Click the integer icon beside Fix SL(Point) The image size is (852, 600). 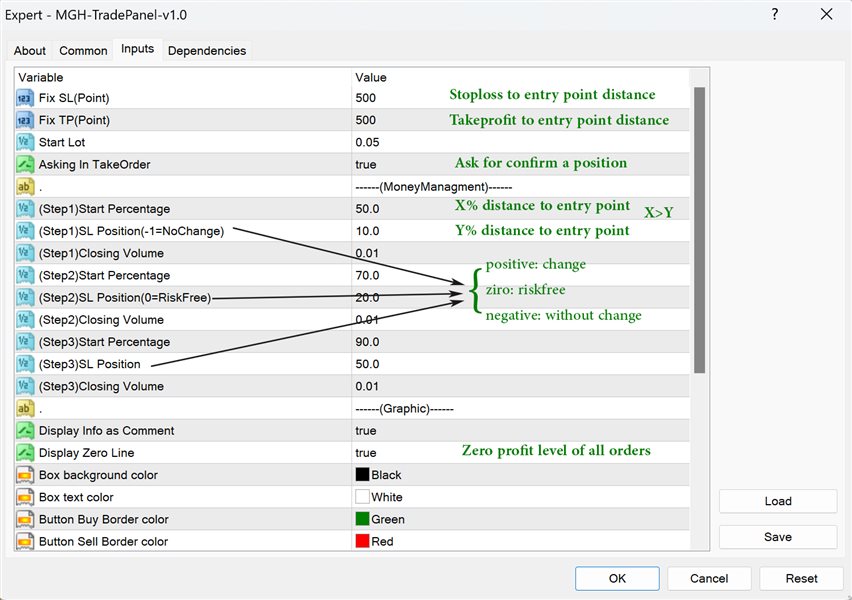click(x=25, y=98)
